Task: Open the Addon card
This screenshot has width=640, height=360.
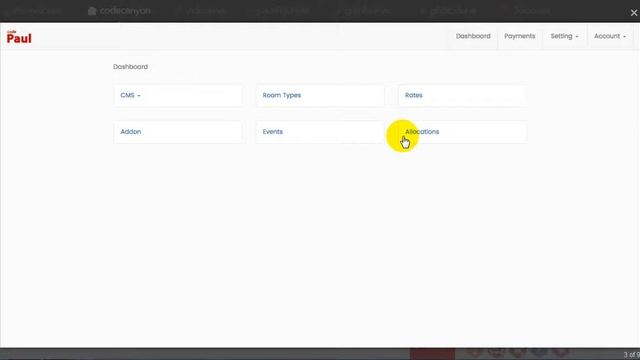Action: tap(178, 132)
